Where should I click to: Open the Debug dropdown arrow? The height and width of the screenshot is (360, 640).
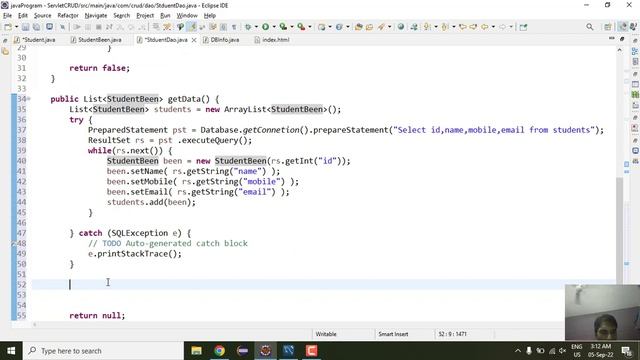tap(256, 27)
